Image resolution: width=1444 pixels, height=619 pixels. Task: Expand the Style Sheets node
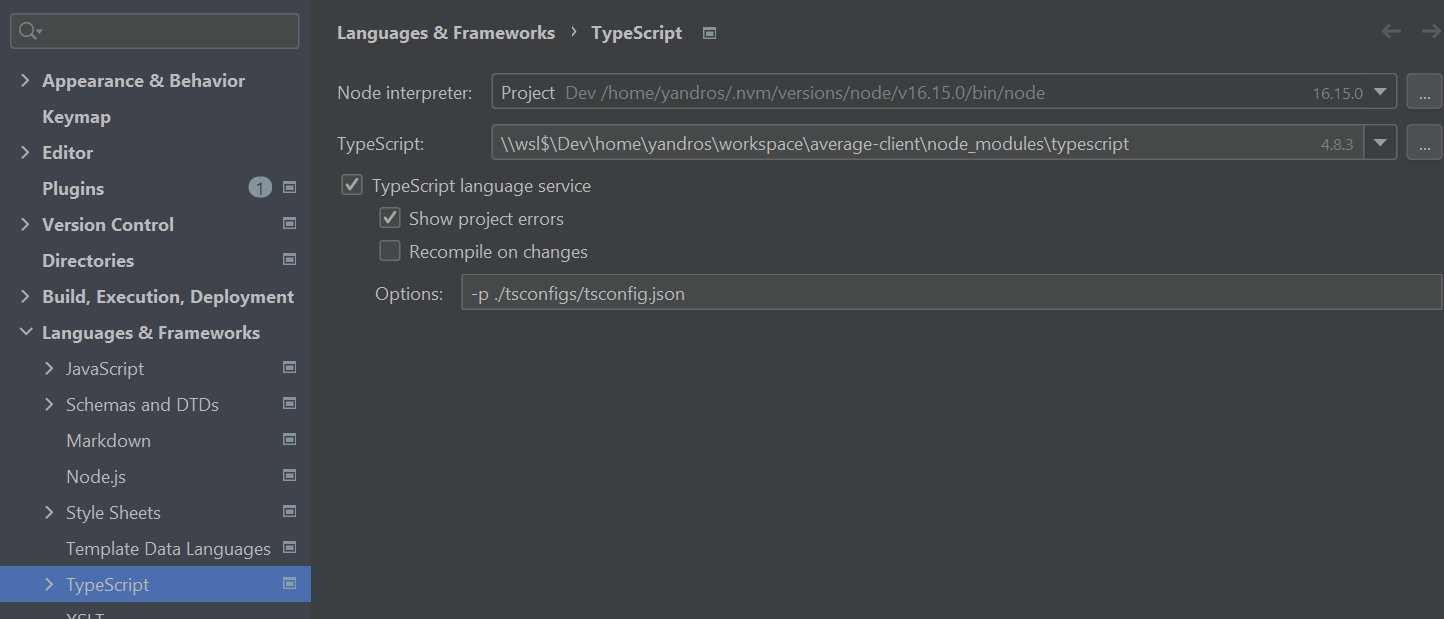point(50,513)
